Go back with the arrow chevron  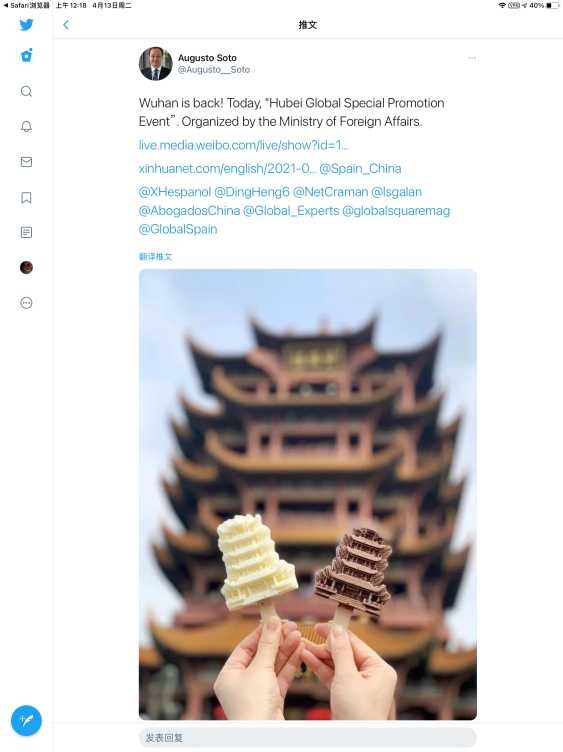(x=66, y=25)
